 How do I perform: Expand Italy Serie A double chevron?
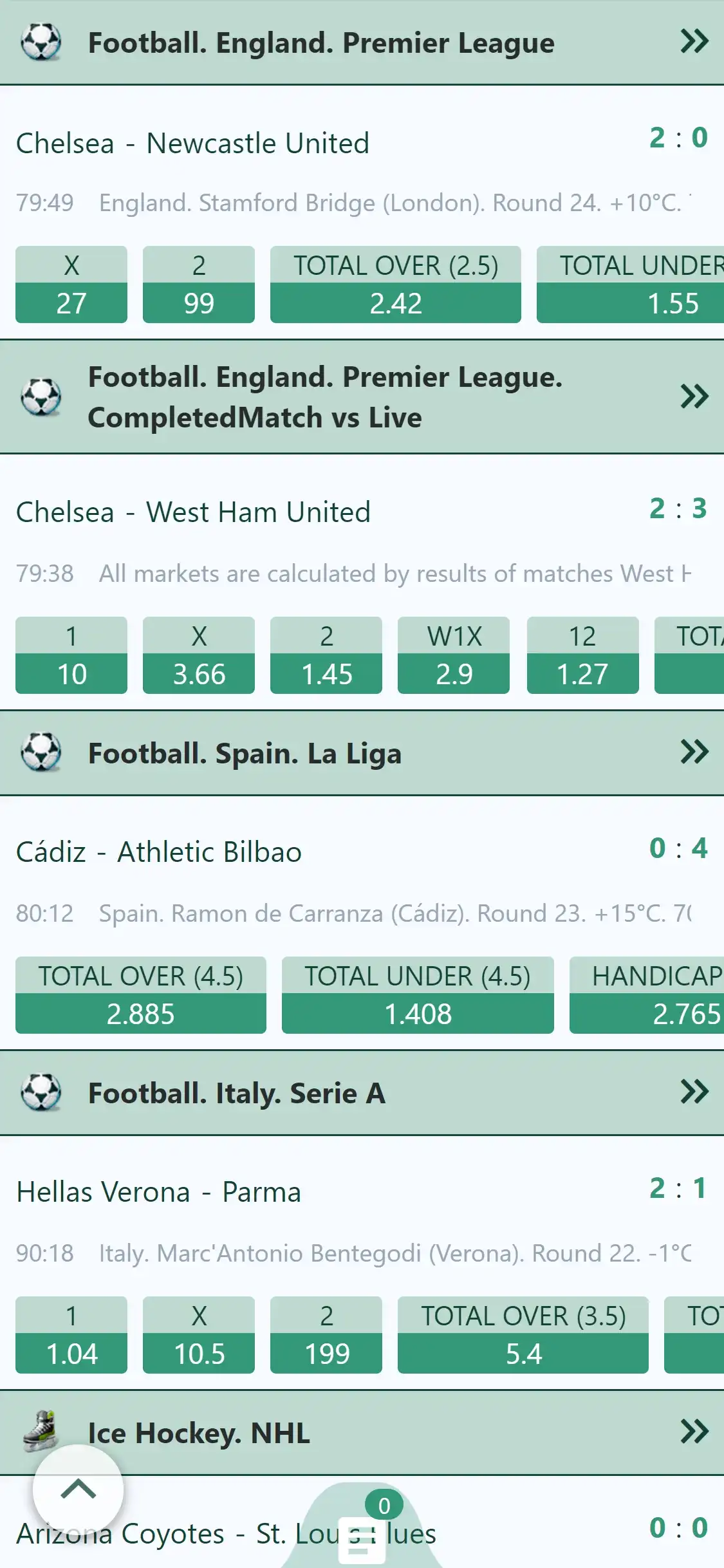click(x=694, y=1092)
